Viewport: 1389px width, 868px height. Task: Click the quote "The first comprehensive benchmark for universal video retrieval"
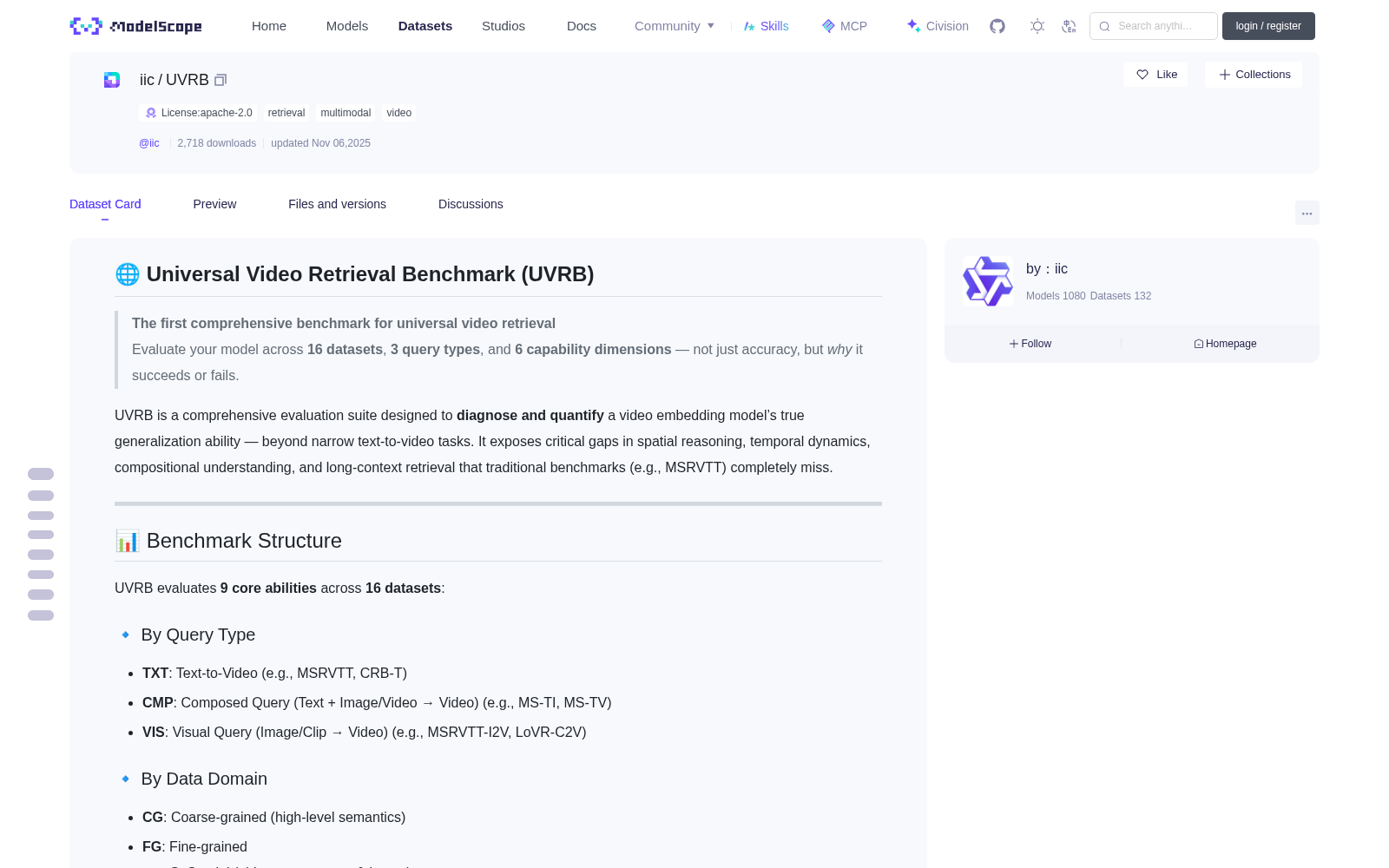[x=344, y=324]
